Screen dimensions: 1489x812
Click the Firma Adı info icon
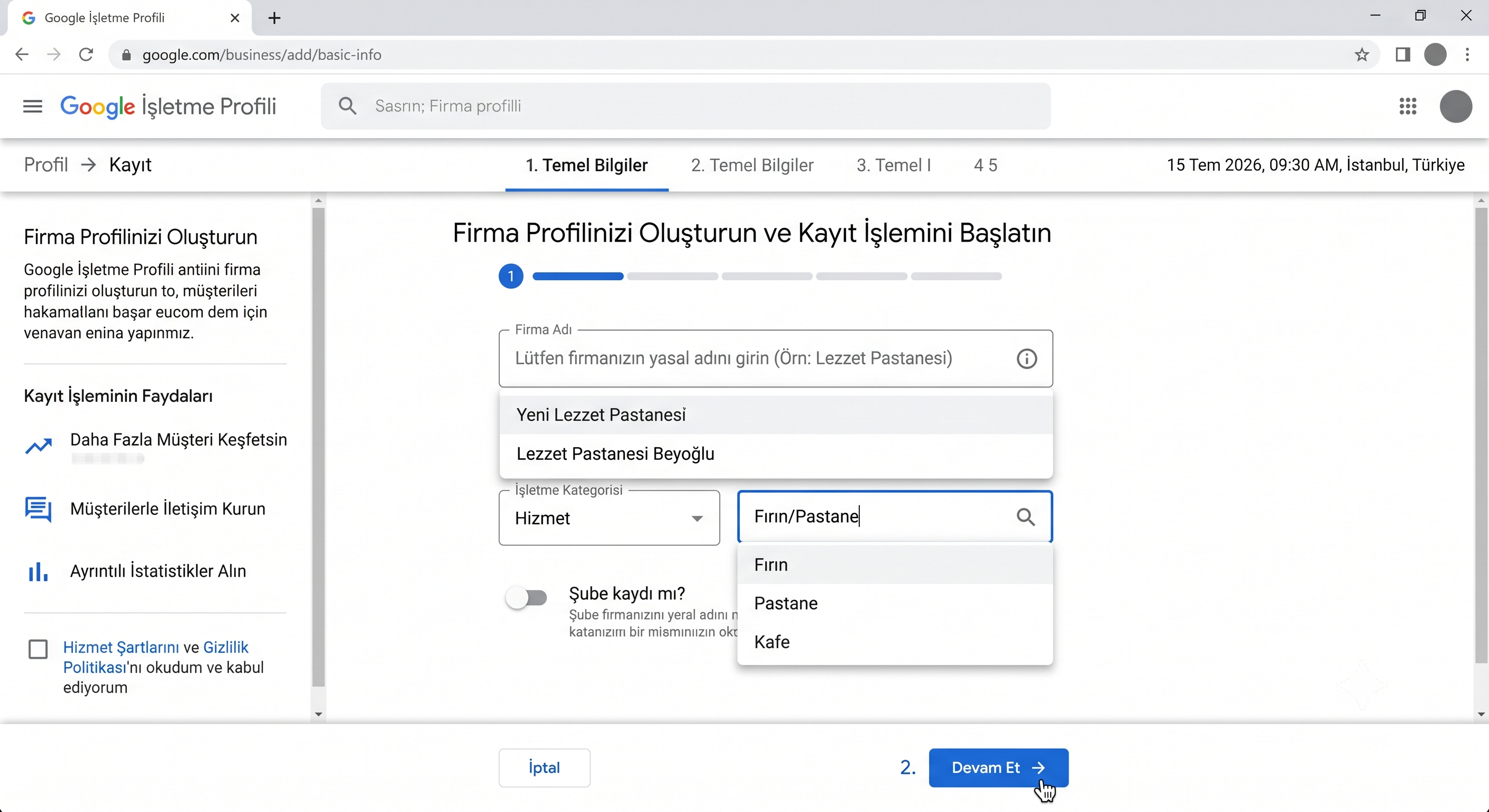tap(1026, 358)
